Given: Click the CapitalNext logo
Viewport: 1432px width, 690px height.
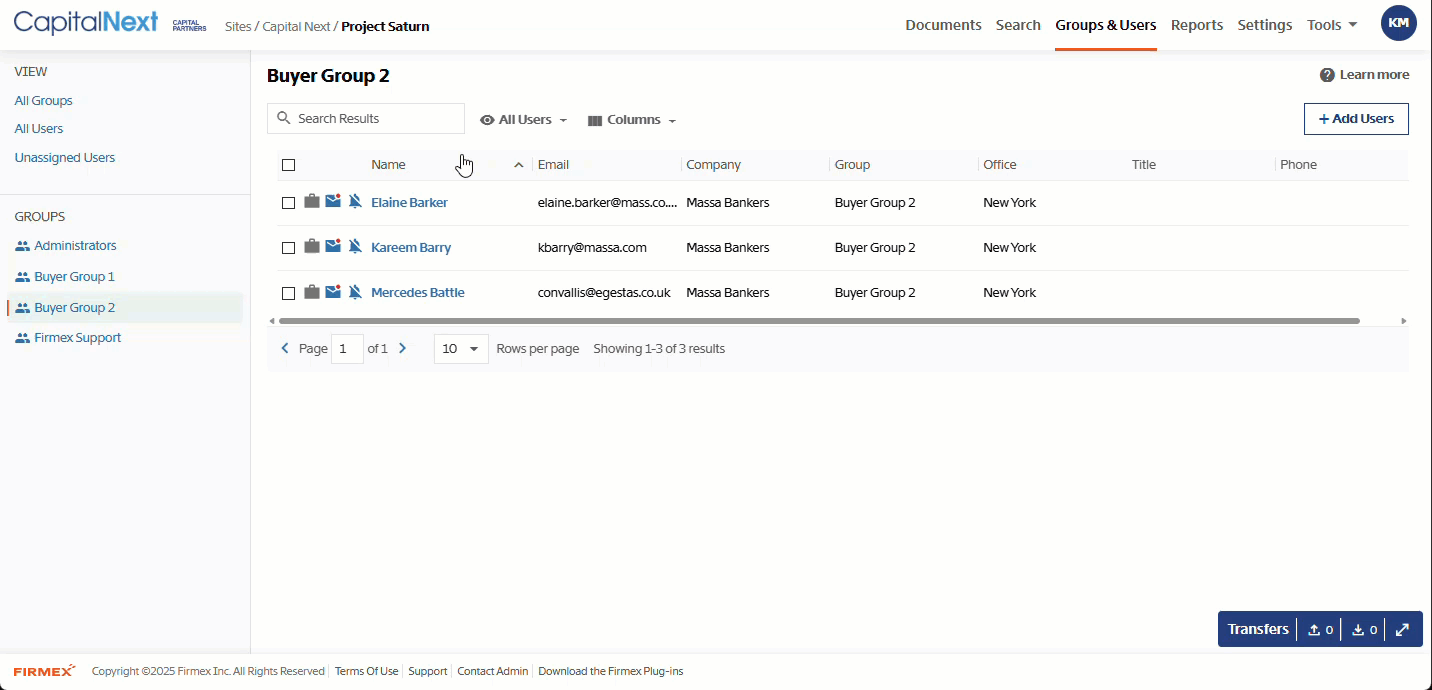Looking at the screenshot, I should point(86,23).
